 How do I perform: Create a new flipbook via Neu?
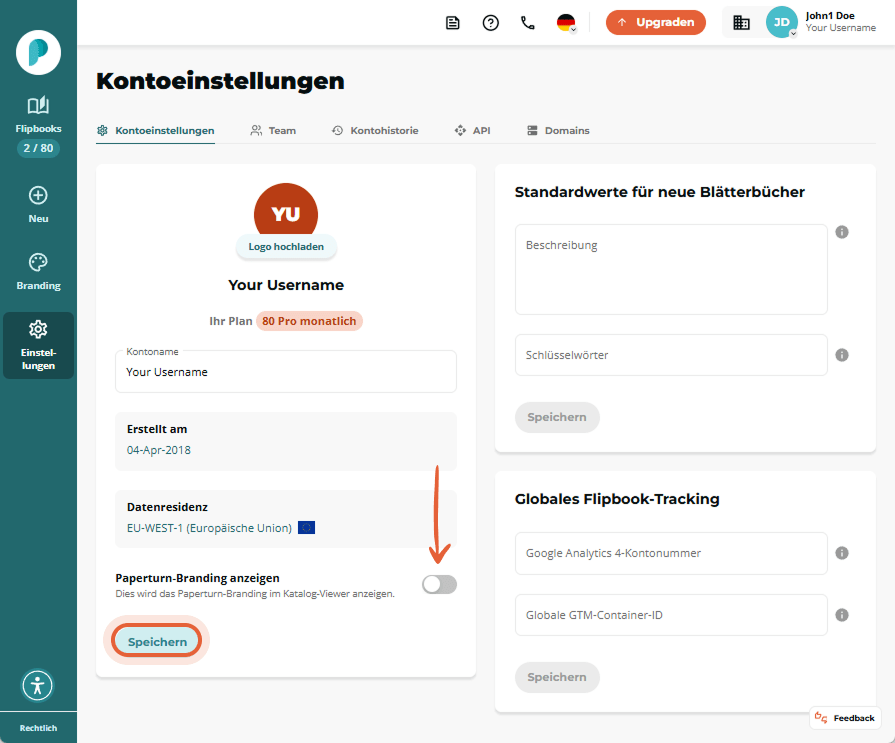point(38,205)
